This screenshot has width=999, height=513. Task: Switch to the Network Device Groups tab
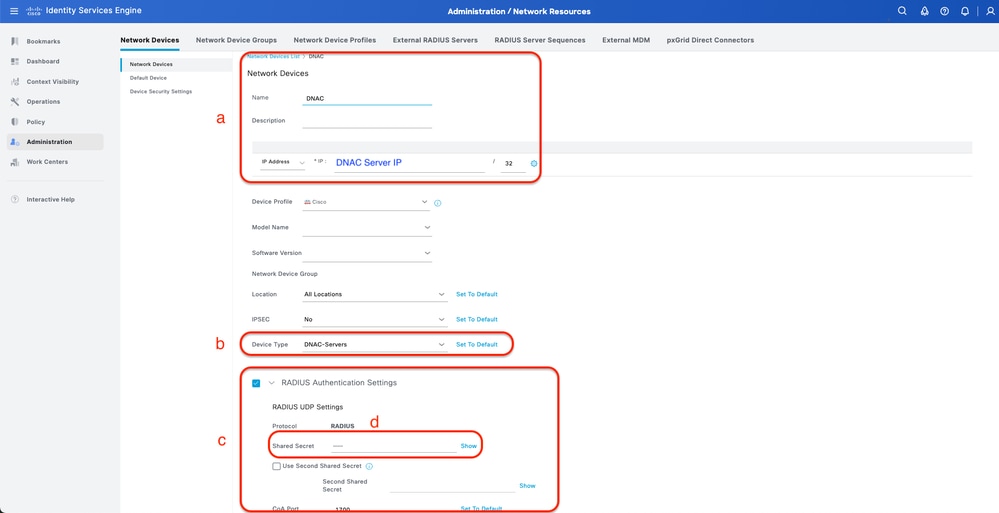click(x=236, y=40)
